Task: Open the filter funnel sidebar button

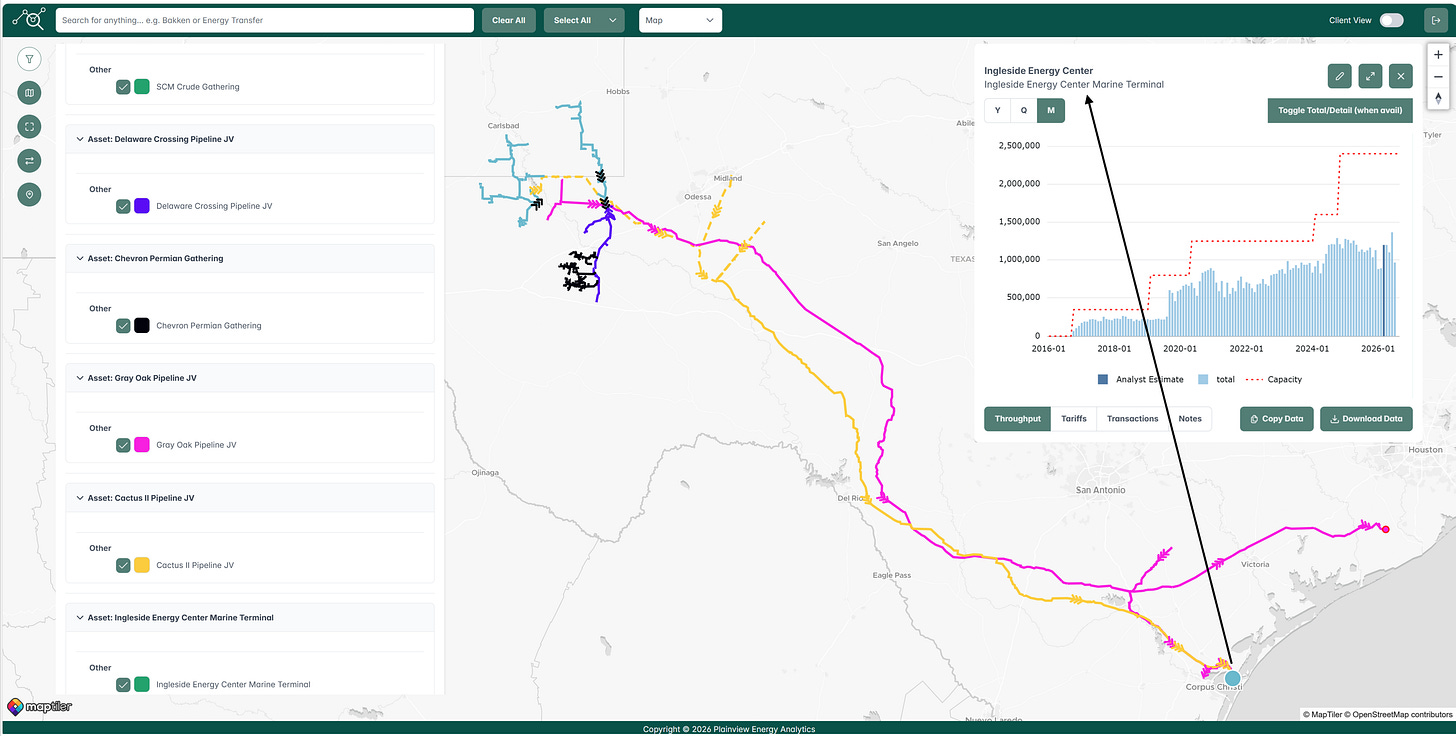Action: (30, 59)
